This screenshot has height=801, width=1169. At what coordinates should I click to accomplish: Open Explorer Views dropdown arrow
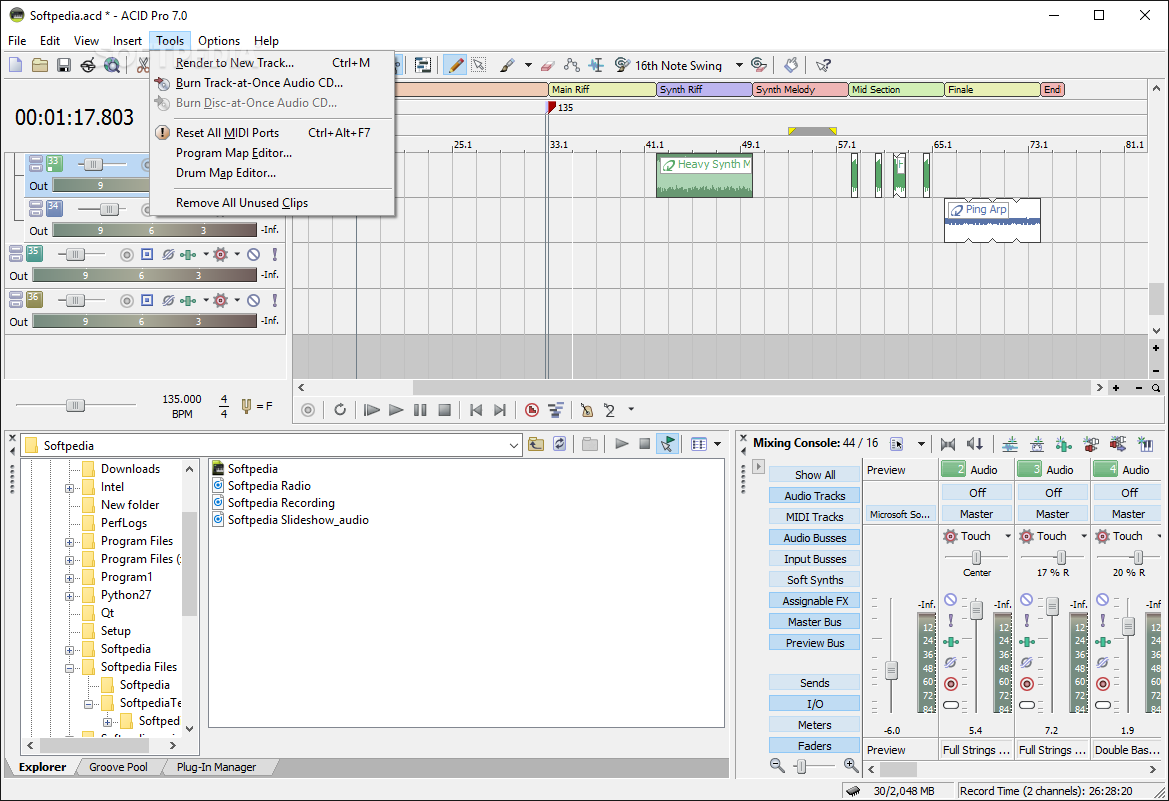(717, 445)
